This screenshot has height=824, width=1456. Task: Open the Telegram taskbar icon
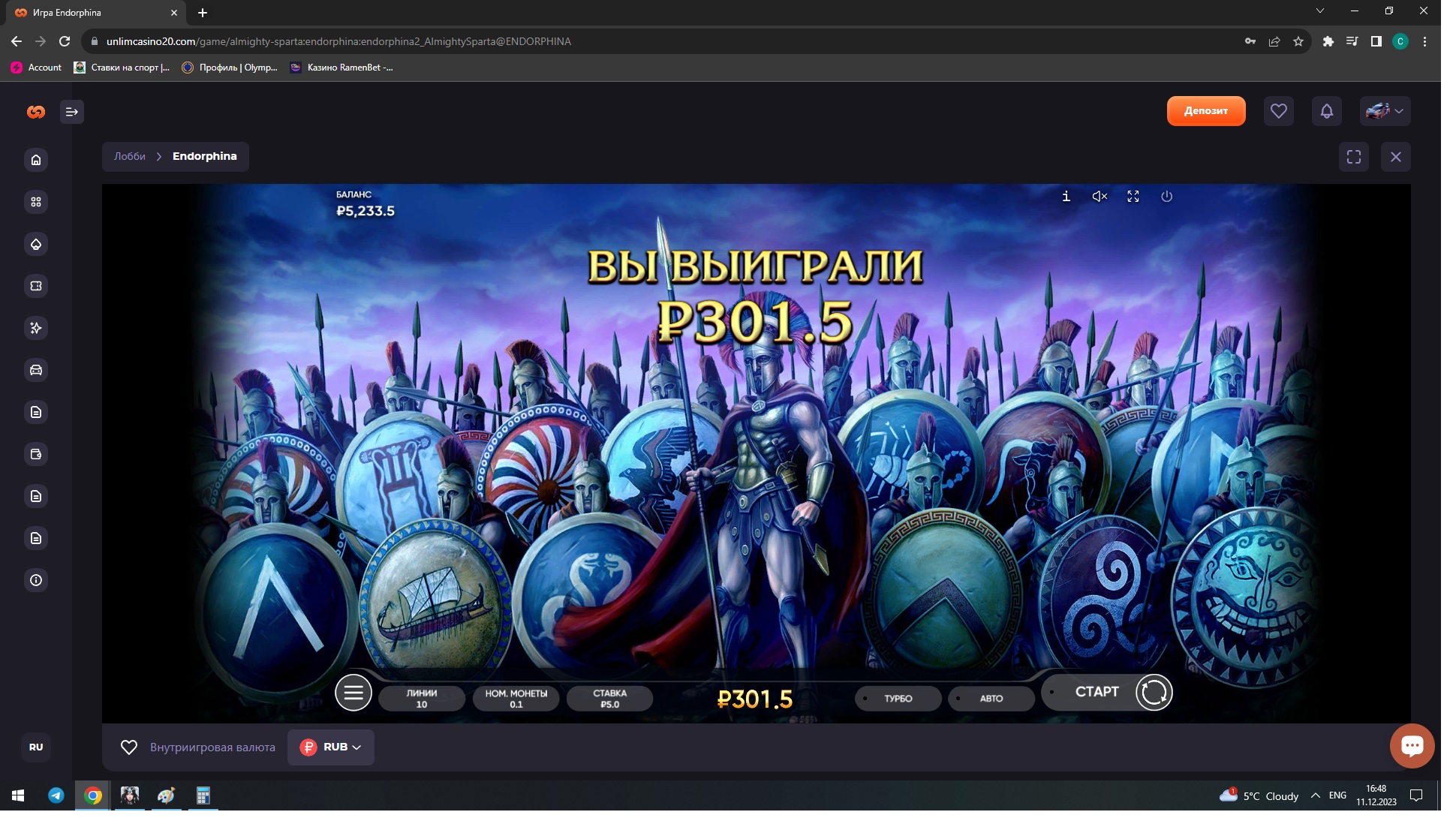[56, 795]
